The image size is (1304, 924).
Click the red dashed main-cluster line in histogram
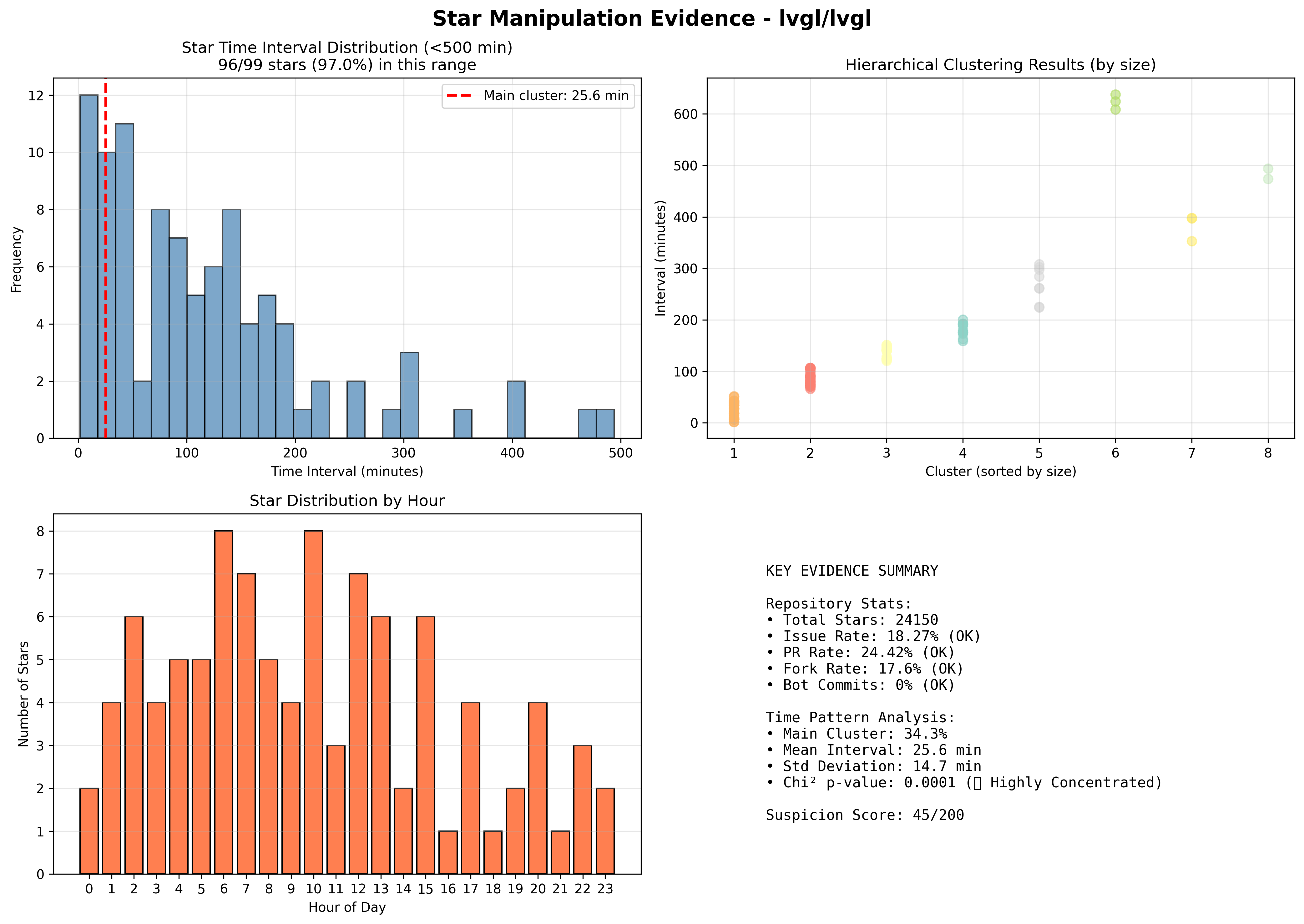[105, 259]
